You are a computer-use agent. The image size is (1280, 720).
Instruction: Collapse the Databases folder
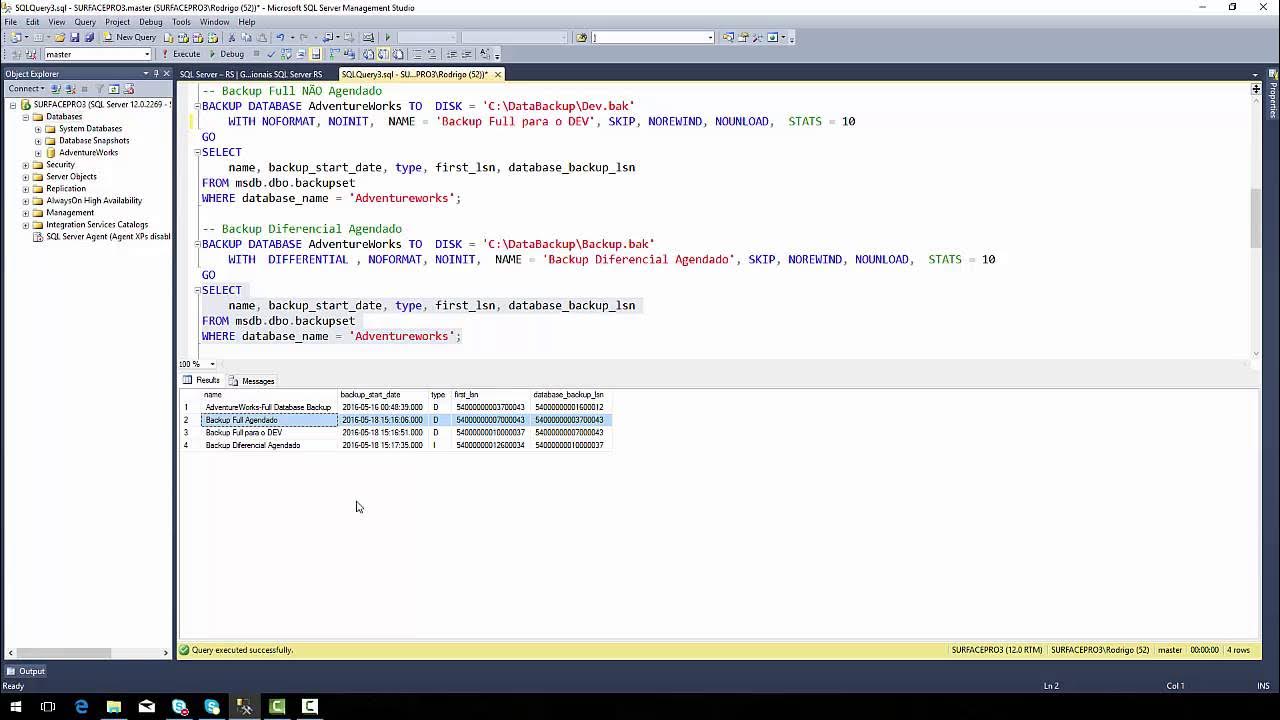[x=26, y=117]
